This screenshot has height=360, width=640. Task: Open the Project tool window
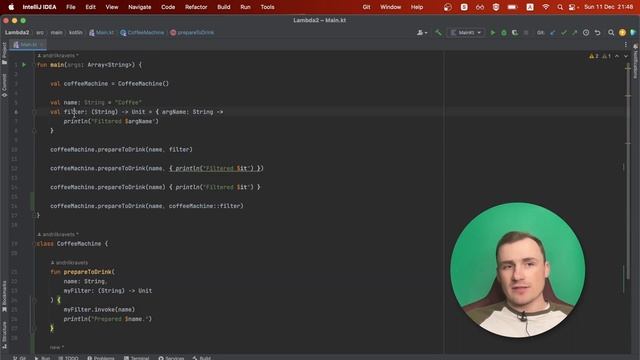click(x=4, y=53)
